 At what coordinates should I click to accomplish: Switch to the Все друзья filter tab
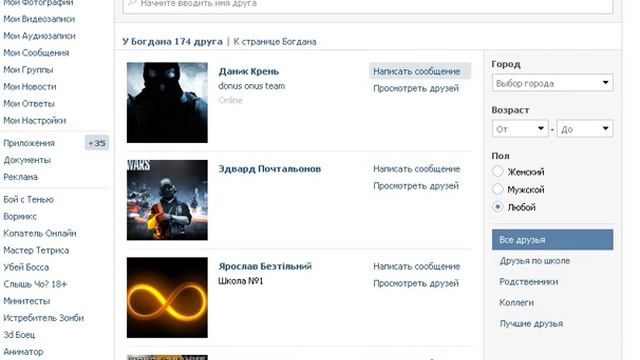(x=552, y=240)
